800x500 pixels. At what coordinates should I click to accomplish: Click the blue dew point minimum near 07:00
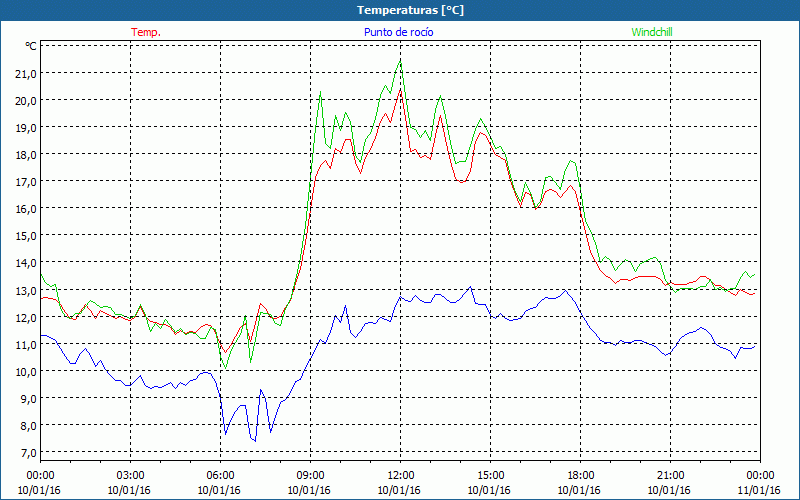pos(255,441)
